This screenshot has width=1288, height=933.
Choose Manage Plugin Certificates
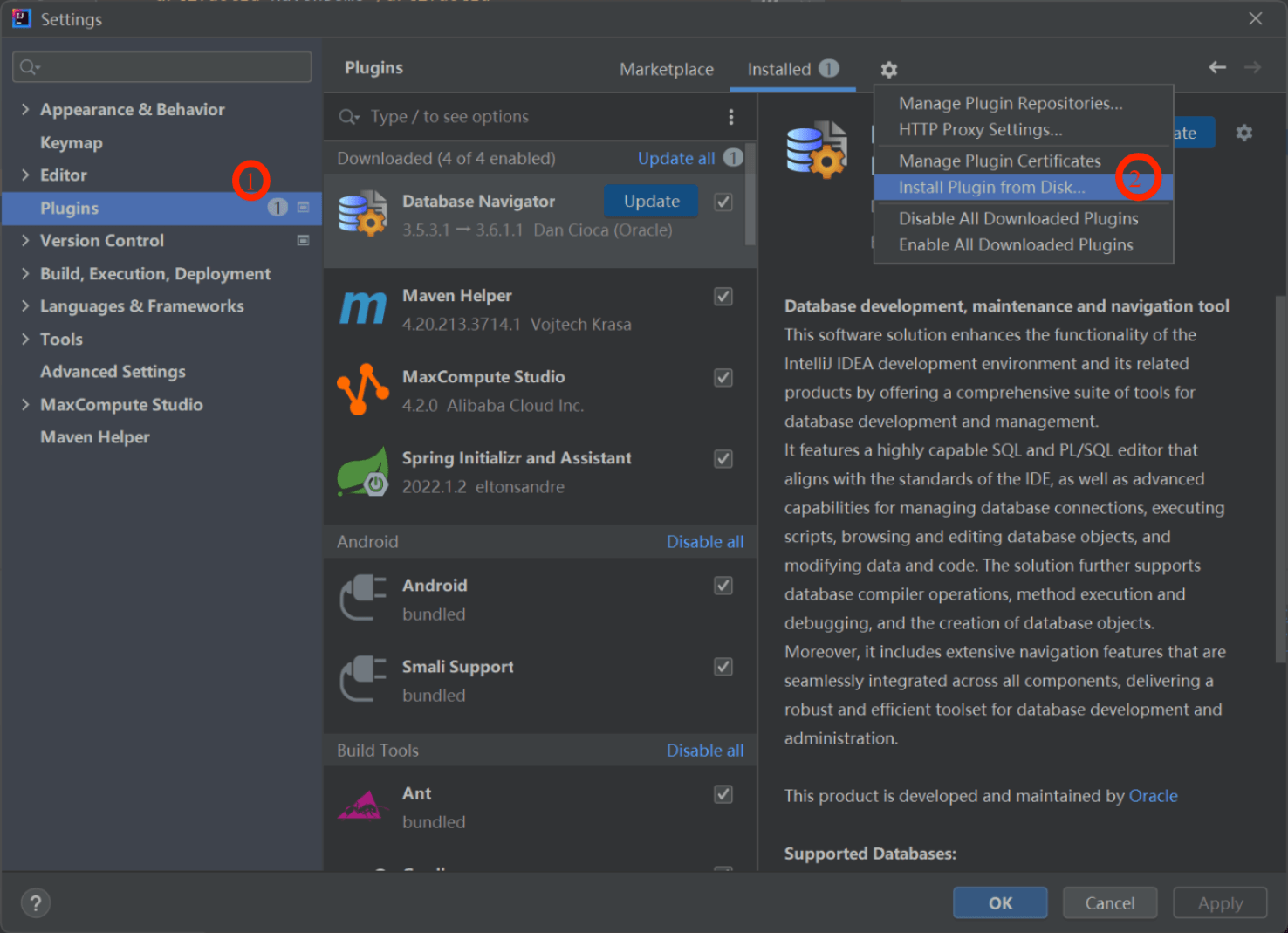[x=1024, y=161]
